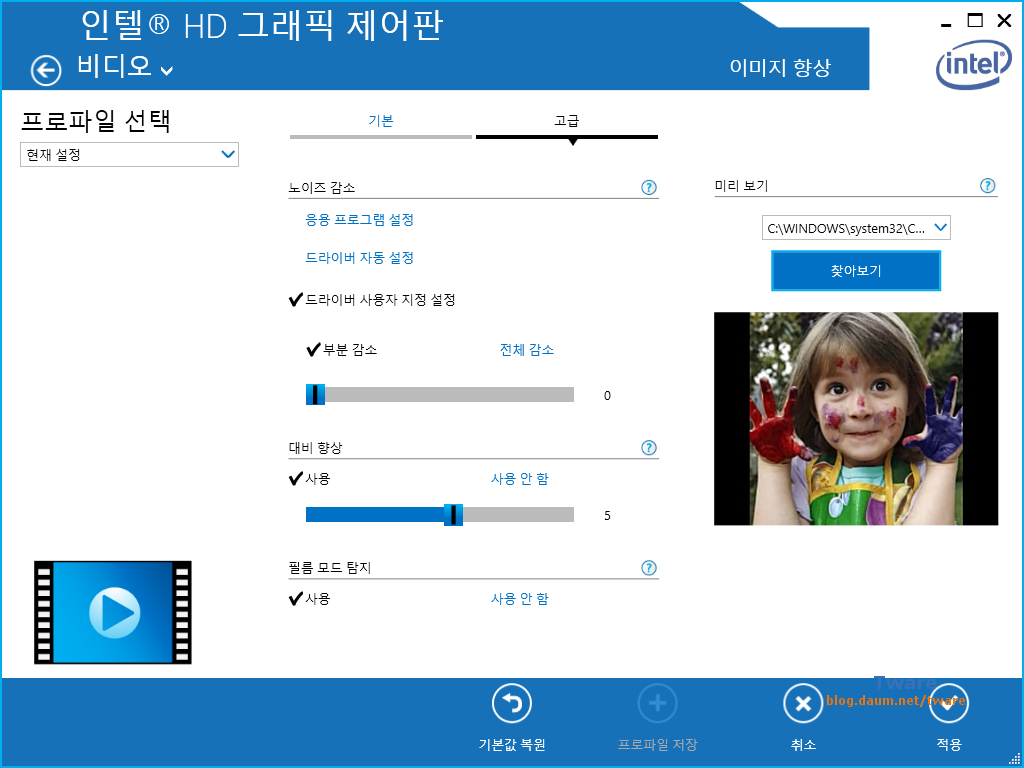Viewport: 1024px width, 768px height.
Task: Select 부분 감소 noise reduction mode
Action: click(x=342, y=349)
